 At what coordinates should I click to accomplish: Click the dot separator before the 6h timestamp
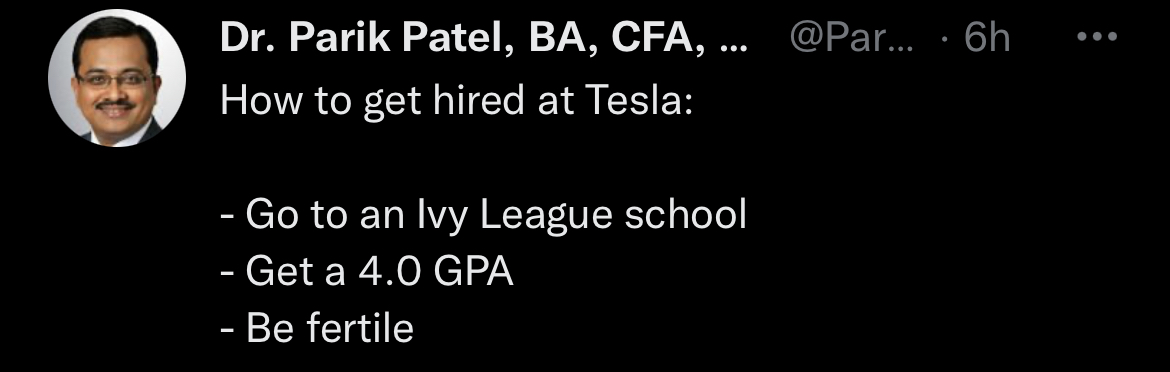946,39
